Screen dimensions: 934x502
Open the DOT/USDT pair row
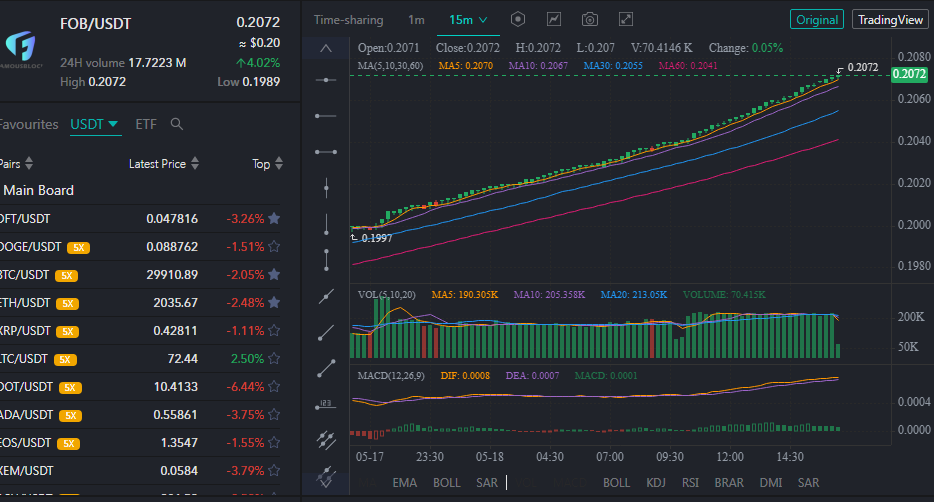(140, 386)
